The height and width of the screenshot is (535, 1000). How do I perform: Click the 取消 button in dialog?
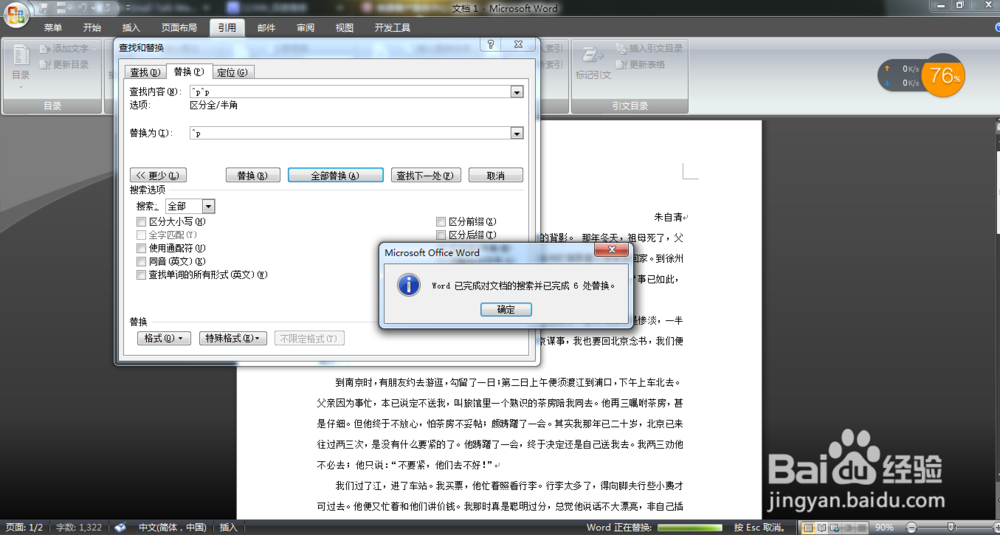pyautogui.click(x=496, y=175)
